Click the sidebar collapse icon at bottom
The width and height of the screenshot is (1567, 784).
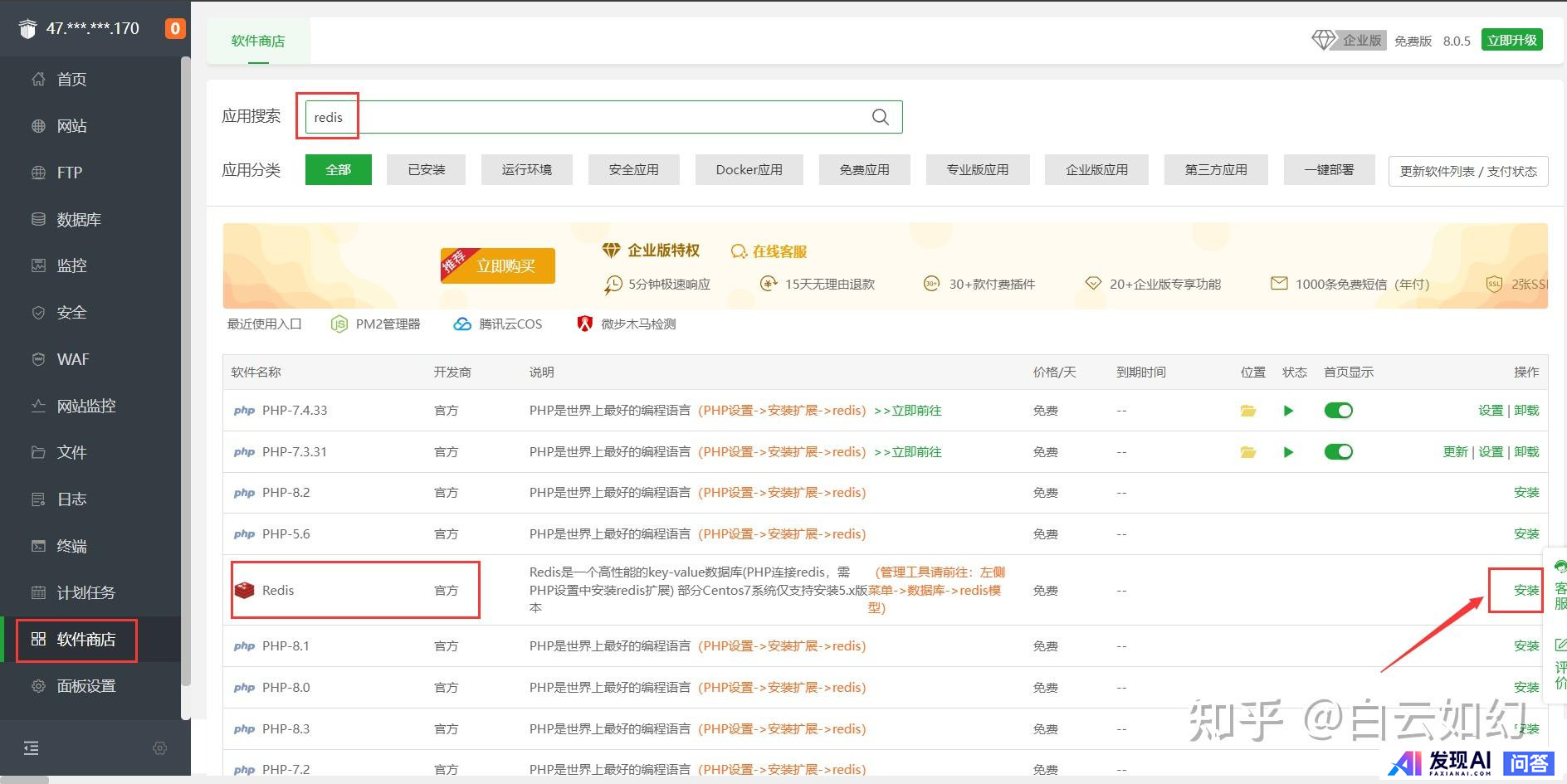pos(32,748)
